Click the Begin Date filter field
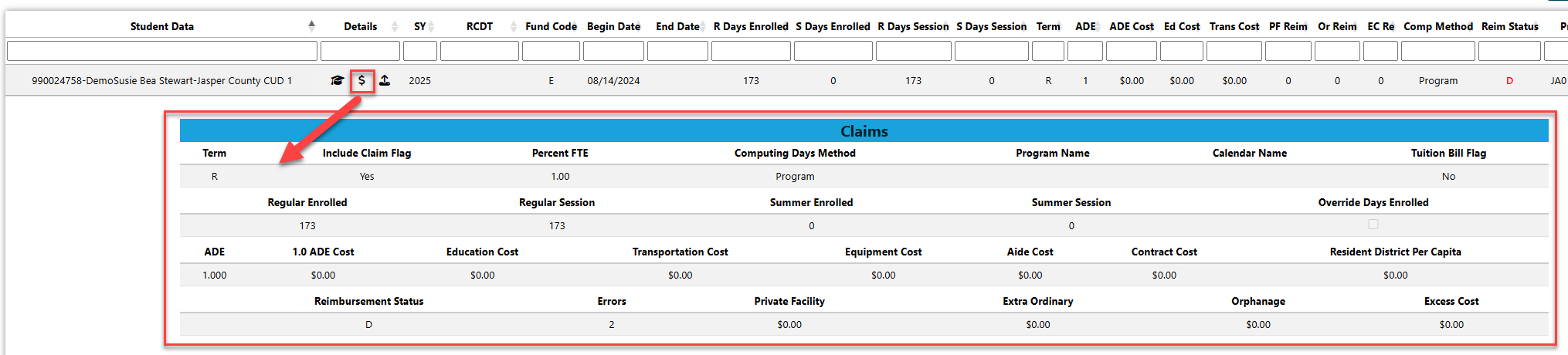This screenshot has height=355, width=1568. pos(613,51)
